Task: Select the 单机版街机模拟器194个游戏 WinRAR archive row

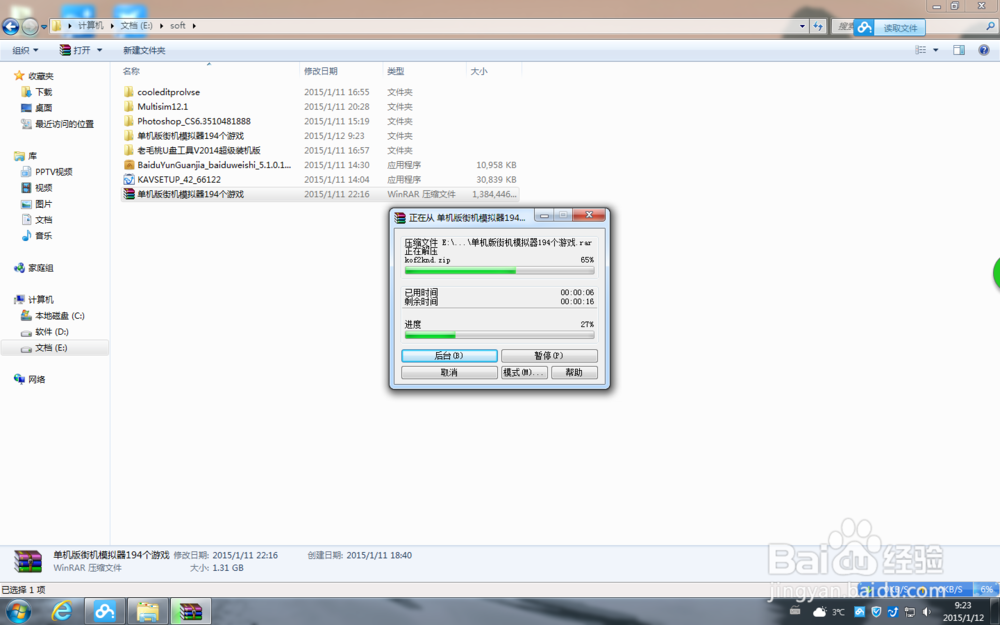Action: click(x=320, y=195)
